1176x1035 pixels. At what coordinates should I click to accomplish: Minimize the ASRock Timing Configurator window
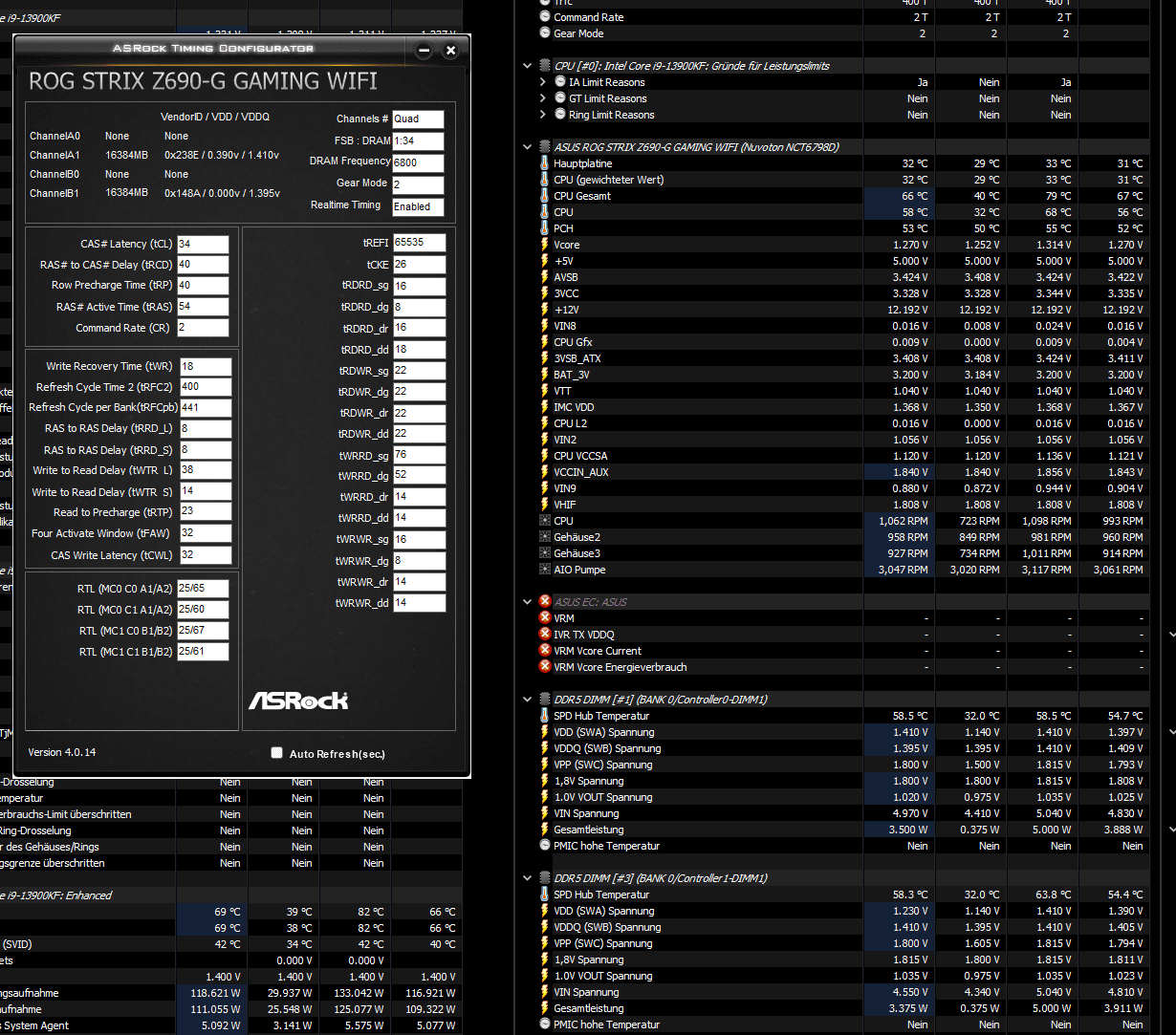point(425,51)
